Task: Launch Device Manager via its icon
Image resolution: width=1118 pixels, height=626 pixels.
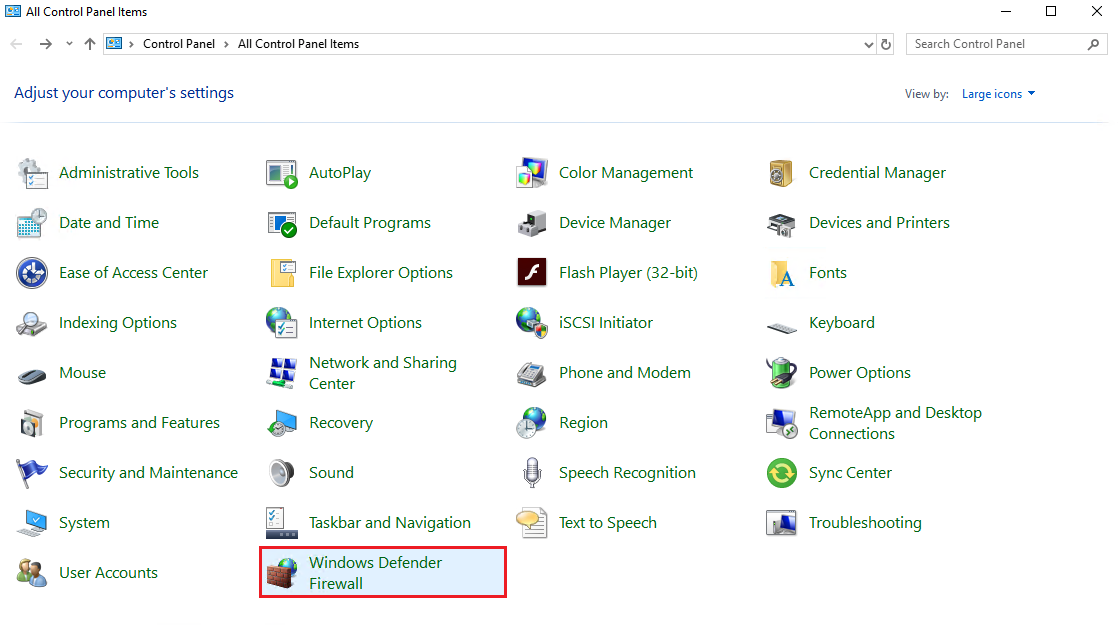Action: coord(532,223)
